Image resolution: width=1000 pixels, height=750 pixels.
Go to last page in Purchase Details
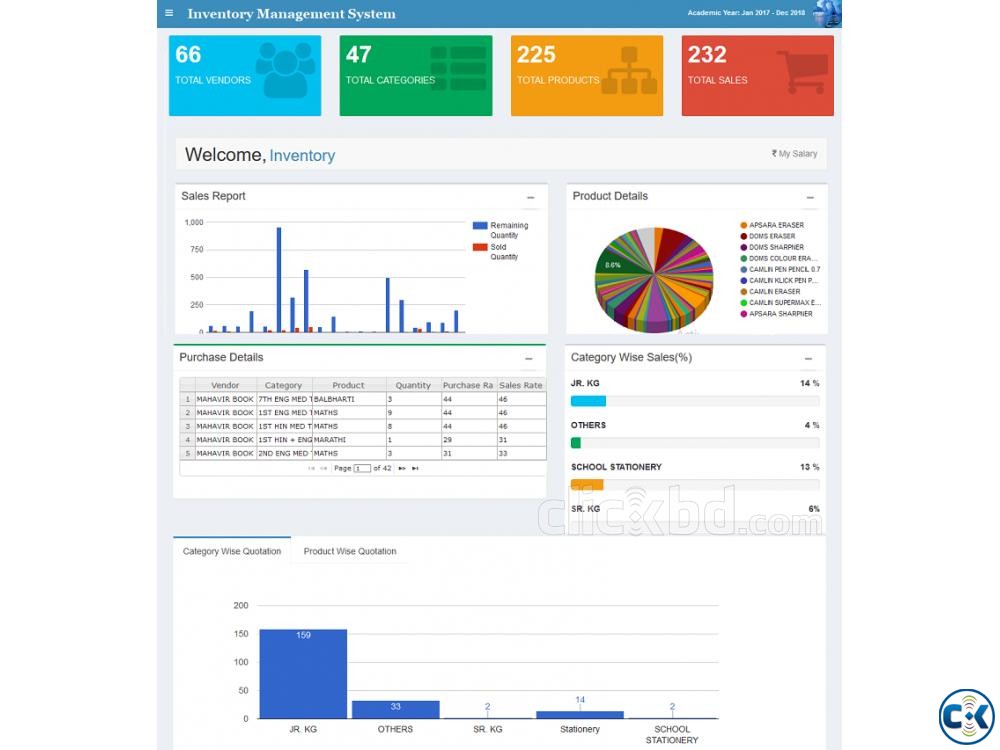click(415, 468)
